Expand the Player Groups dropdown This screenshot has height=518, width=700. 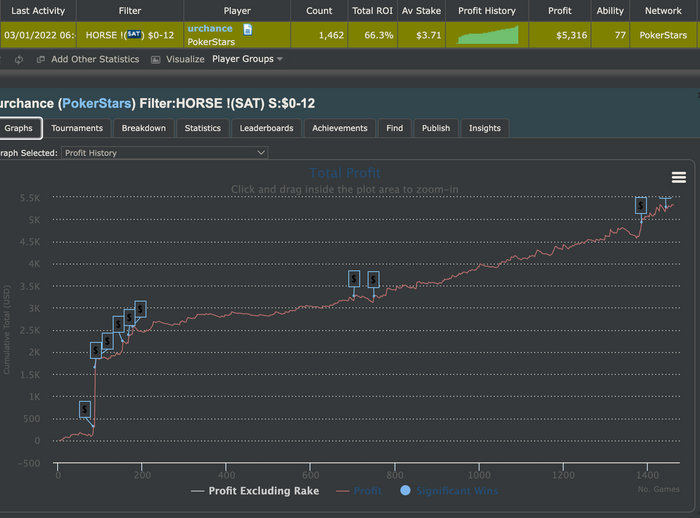tap(247, 59)
